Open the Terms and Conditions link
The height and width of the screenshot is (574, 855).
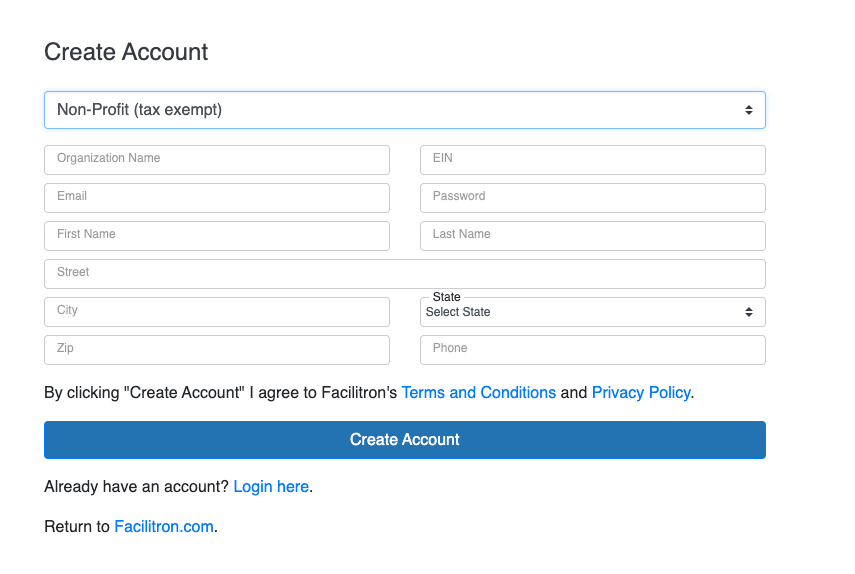(x=479, y=392)
